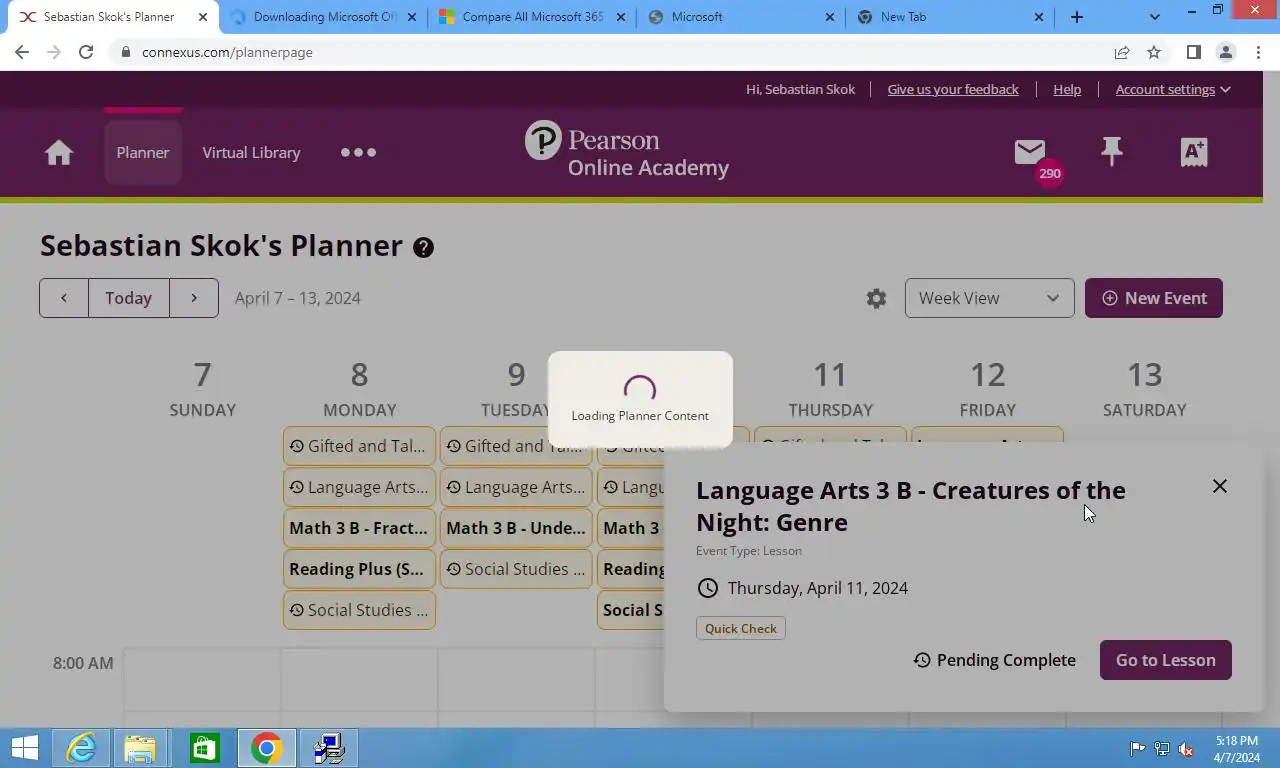1280x768 pixels.
Task: Click the date range April 7 – 13, 2024
Action: coord(297,298)
